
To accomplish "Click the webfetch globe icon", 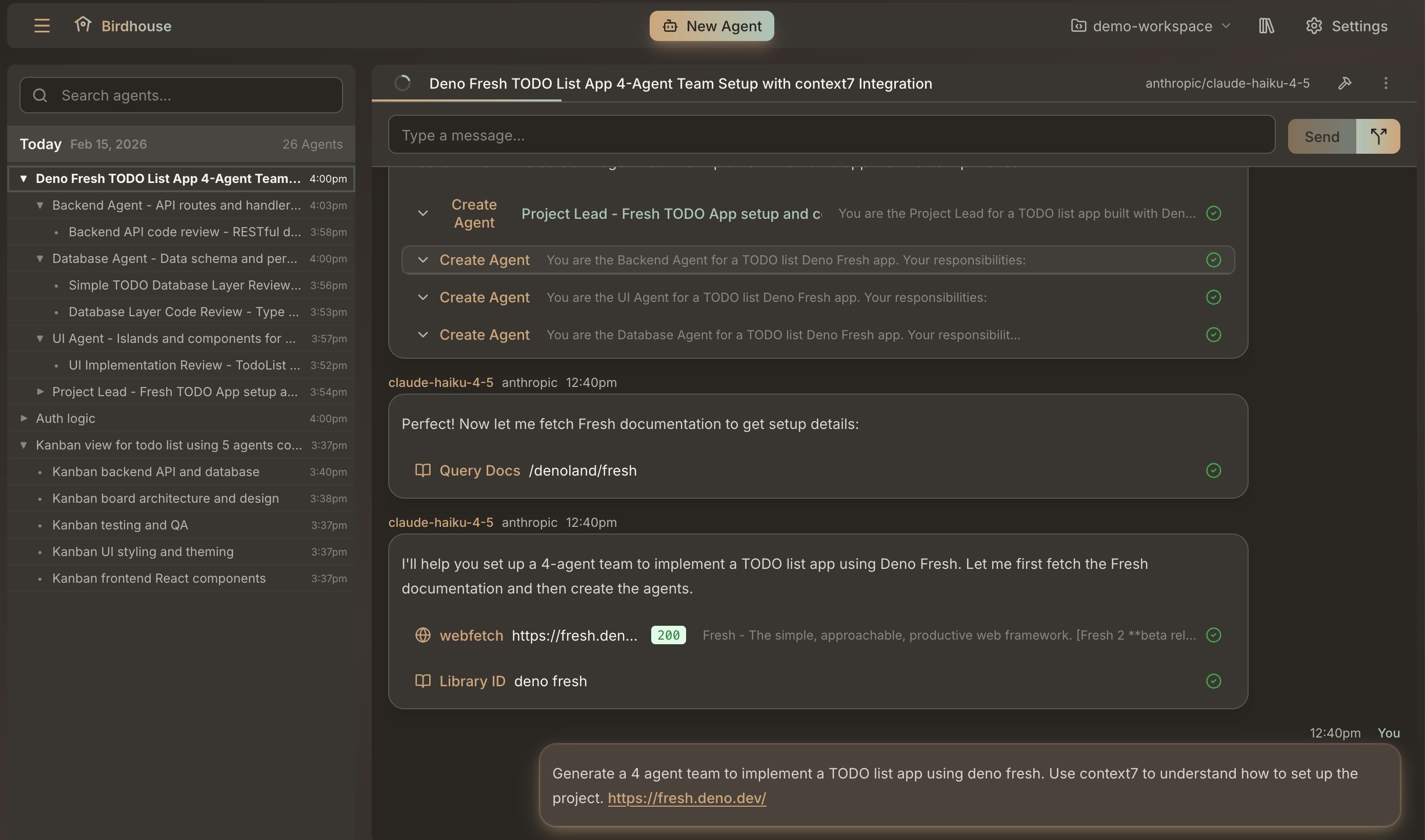I will [423, 635].
